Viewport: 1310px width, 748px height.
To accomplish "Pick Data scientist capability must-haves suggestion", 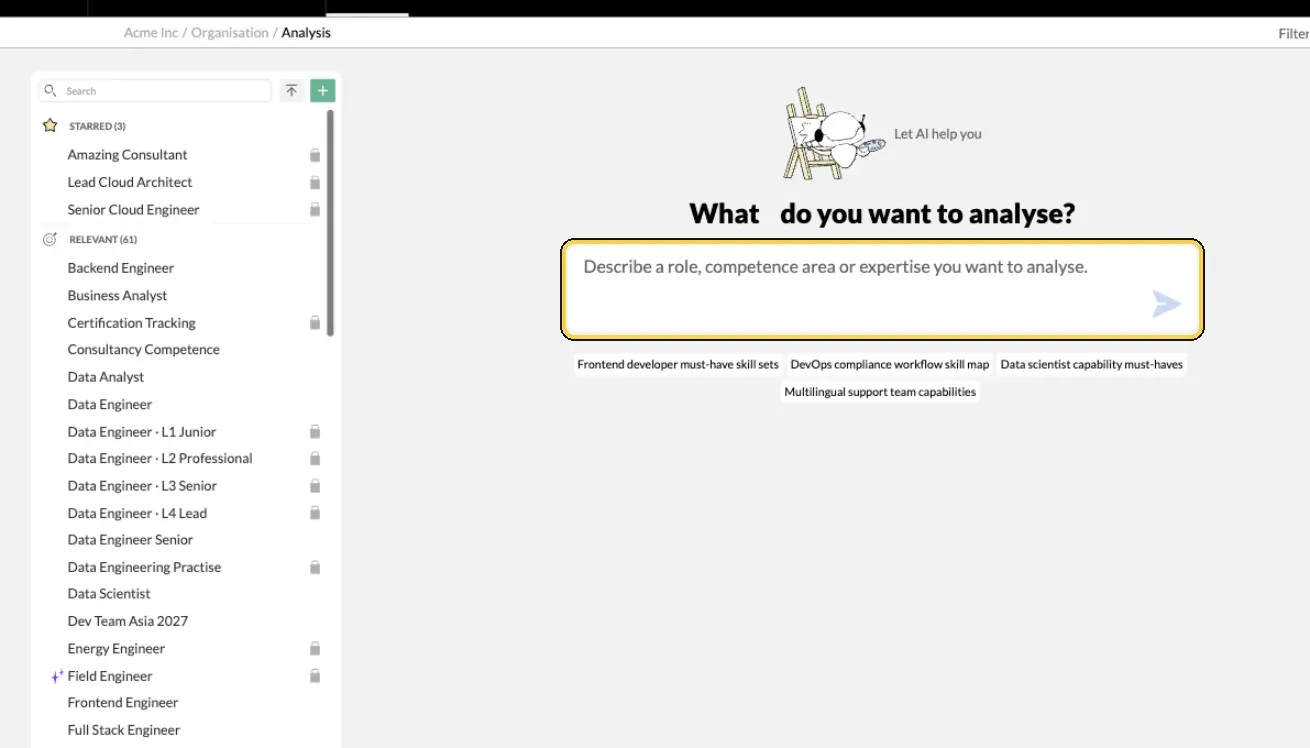I will [1092, 365].
